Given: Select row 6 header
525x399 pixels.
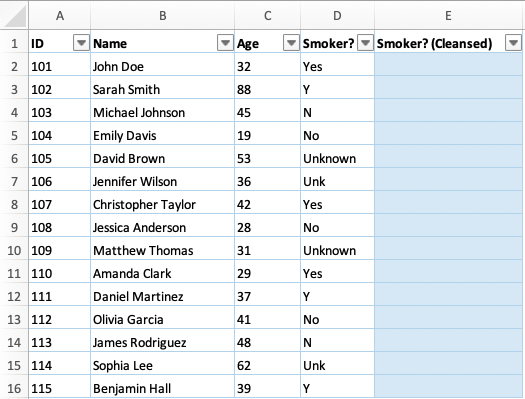Looking at the screenshot, I should 14,158.
